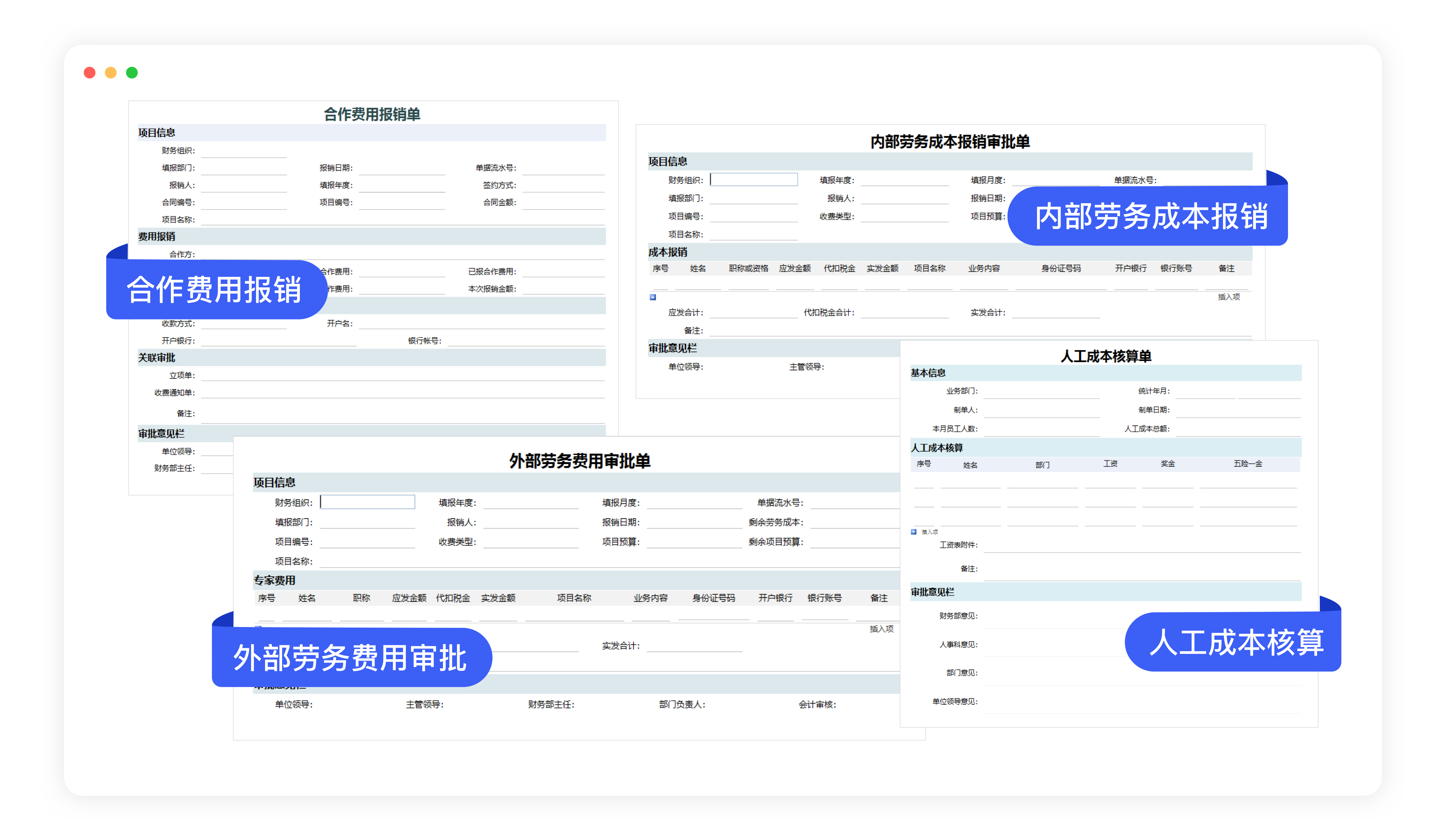
Task: Click 报销日期 field in 外部劳务费用审批单
Action: pyautogui.click(x=694, y=522)
